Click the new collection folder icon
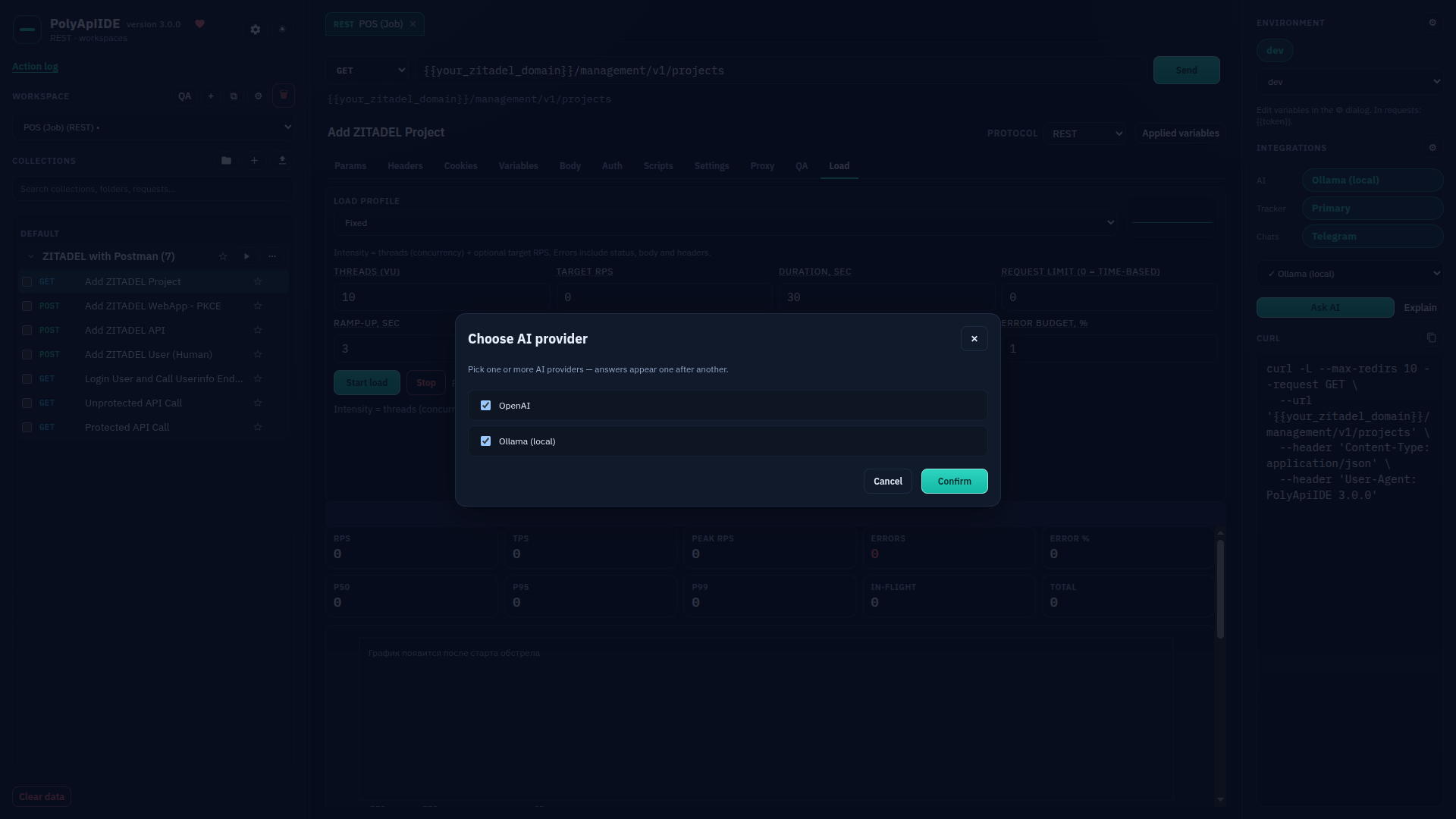Viewport: 1456px width, 819px height. [x=226, y=161]
